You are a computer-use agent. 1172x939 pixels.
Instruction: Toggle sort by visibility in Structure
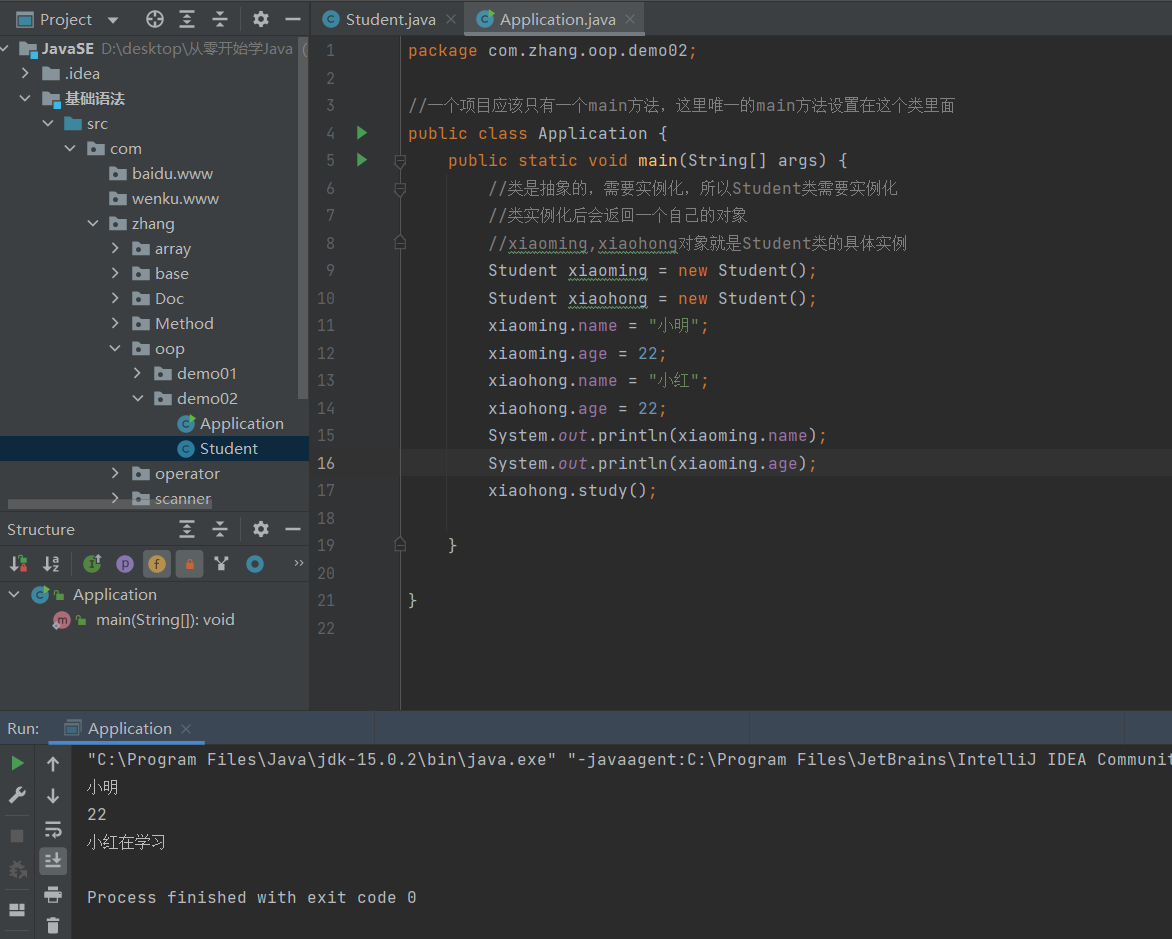click(x=19, y=564)
